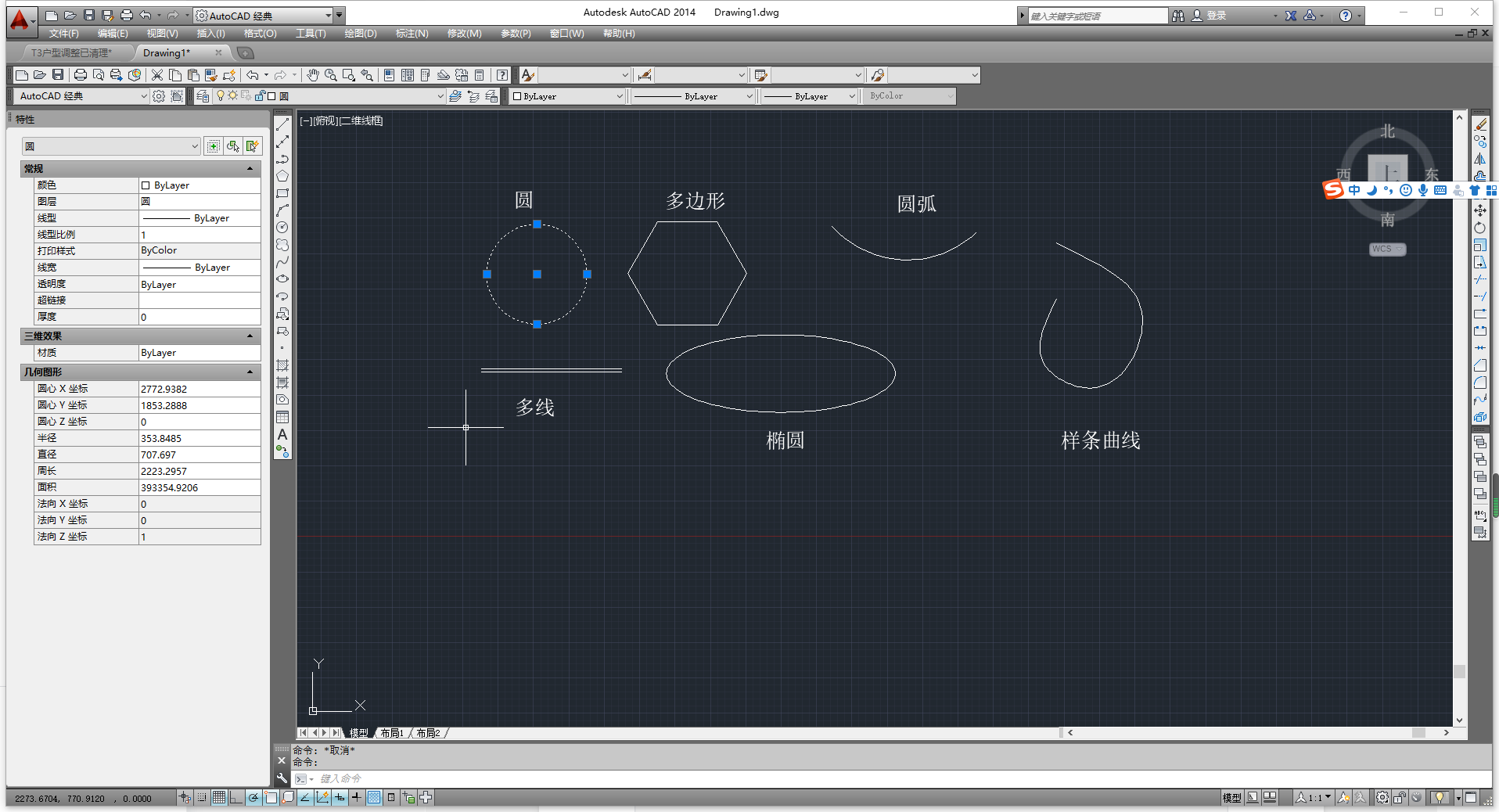Open the Hatch tool
This screenshot has width=1499, height=812.
click(x=282, y=365)
